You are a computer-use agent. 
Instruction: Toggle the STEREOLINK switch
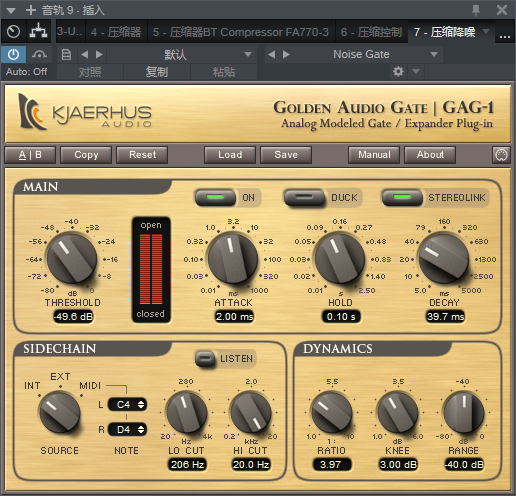(402, 197)
